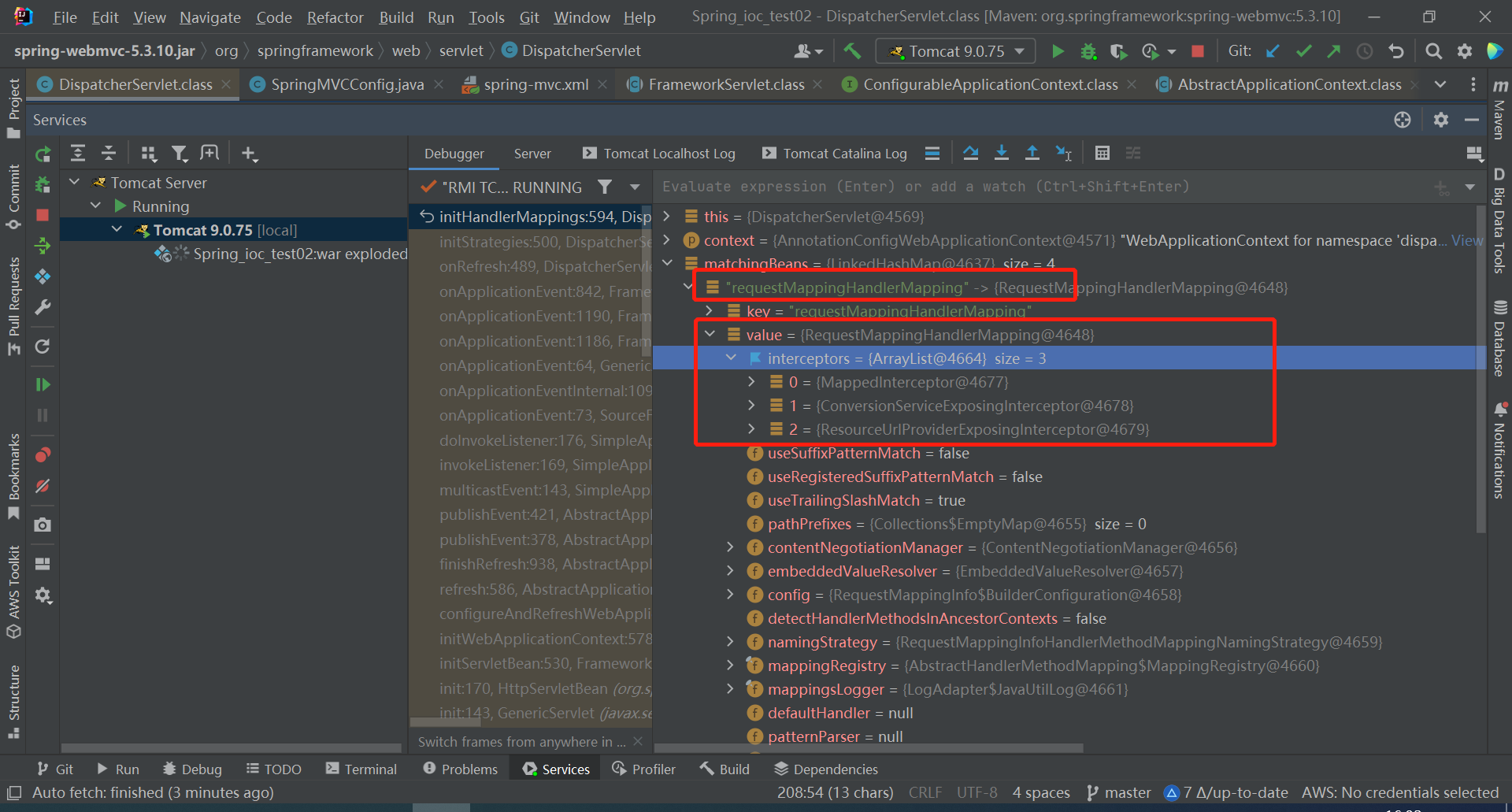Viewport: 1512px width, 812px height.
Task: Switch to SpringMVCConfig.java tab
Action: click(x=347, y=84)
